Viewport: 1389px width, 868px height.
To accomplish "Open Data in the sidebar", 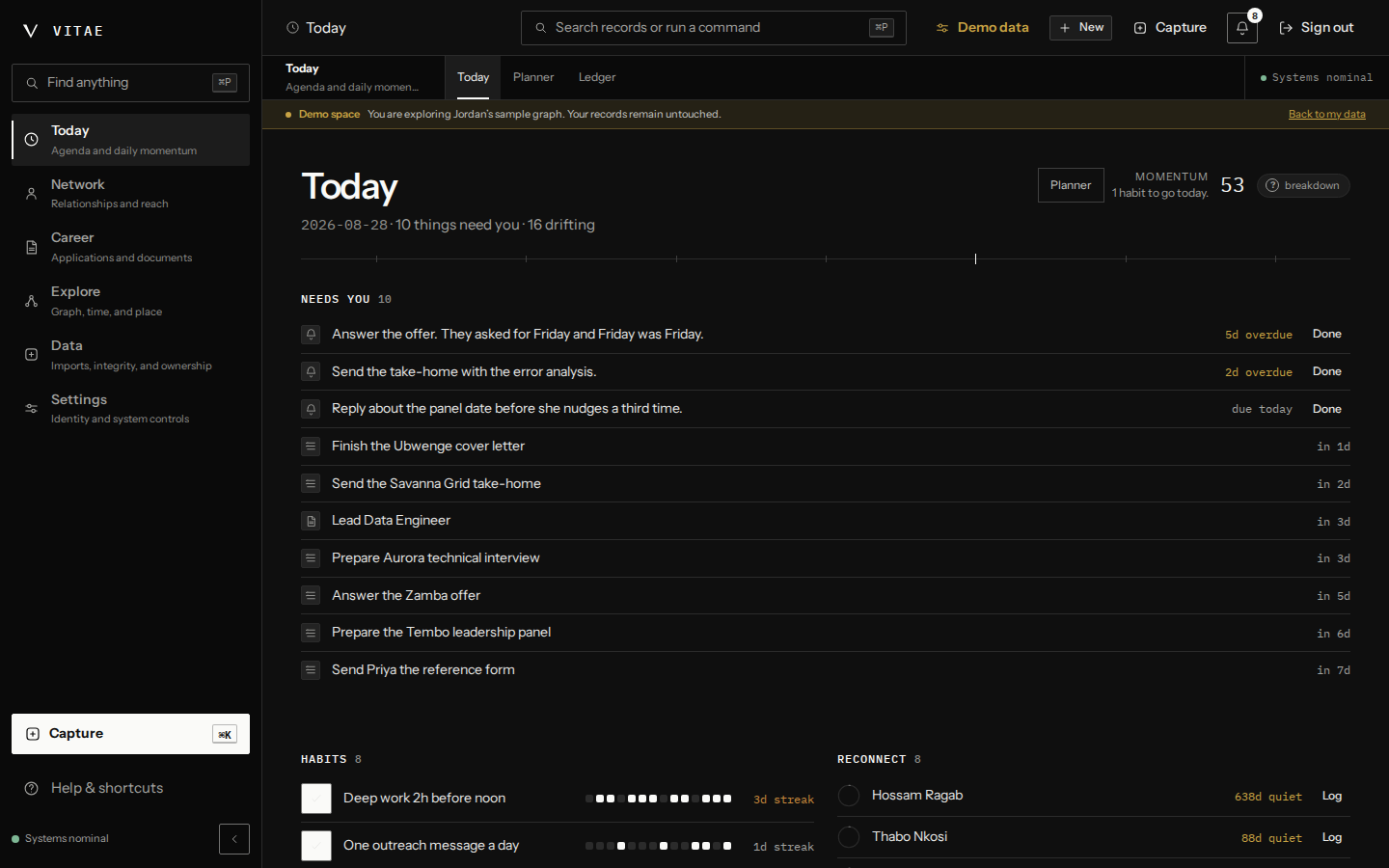I will pyautogui.click(x=130, y=355).
